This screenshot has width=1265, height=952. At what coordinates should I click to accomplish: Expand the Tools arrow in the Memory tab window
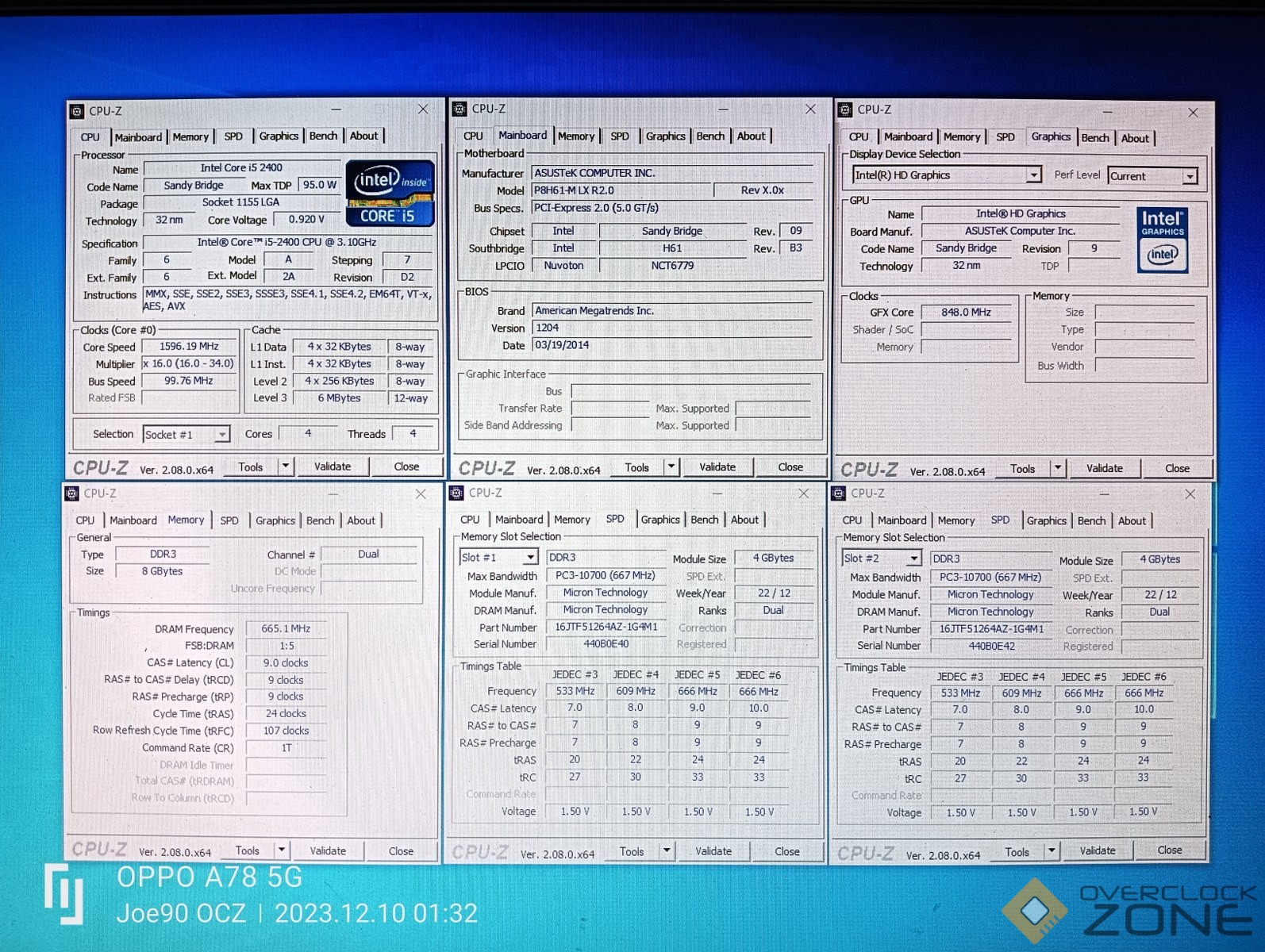[x=282, y=850]
